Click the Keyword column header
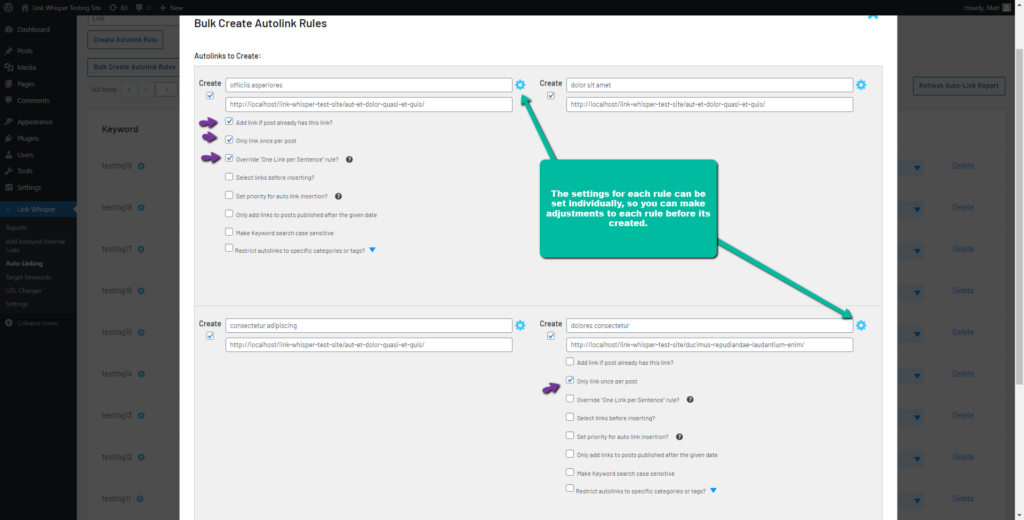This screenshot has height=520, width=1024. 120,129
